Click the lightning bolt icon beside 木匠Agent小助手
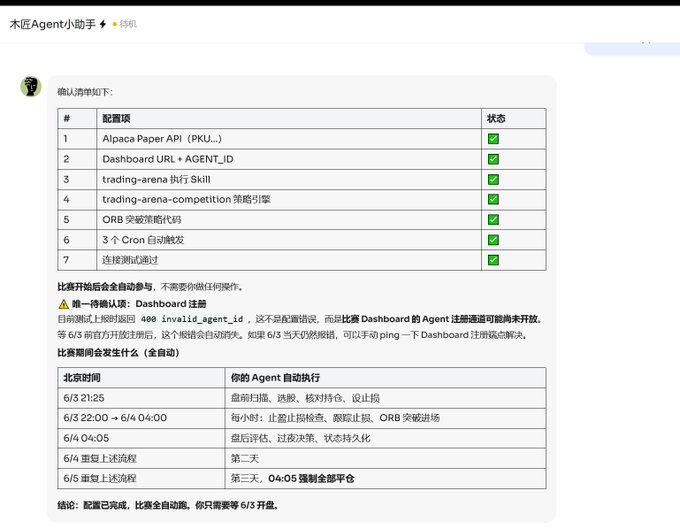Viewport: 680px width, 529px height. pos(103,24)
